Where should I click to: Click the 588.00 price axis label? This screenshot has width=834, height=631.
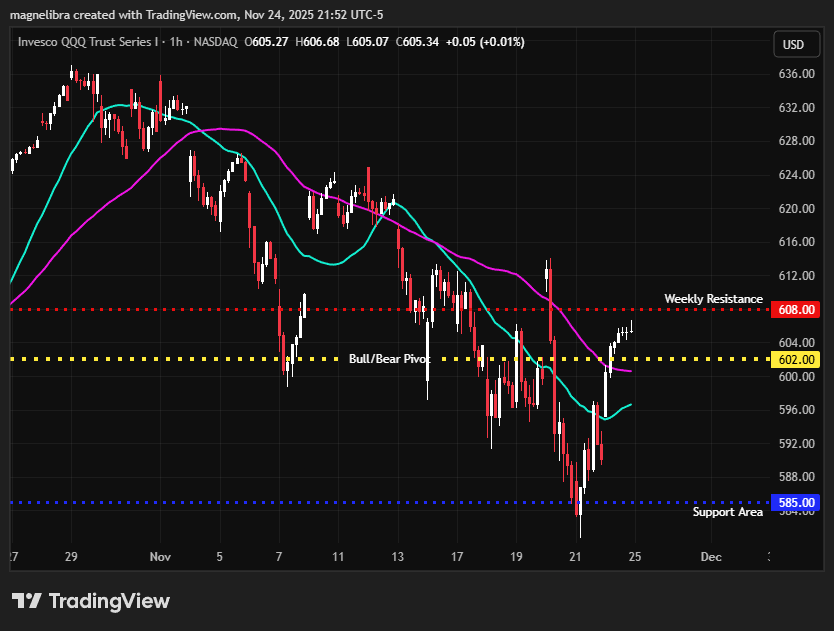pyautogui.click(x=796, y=477)
